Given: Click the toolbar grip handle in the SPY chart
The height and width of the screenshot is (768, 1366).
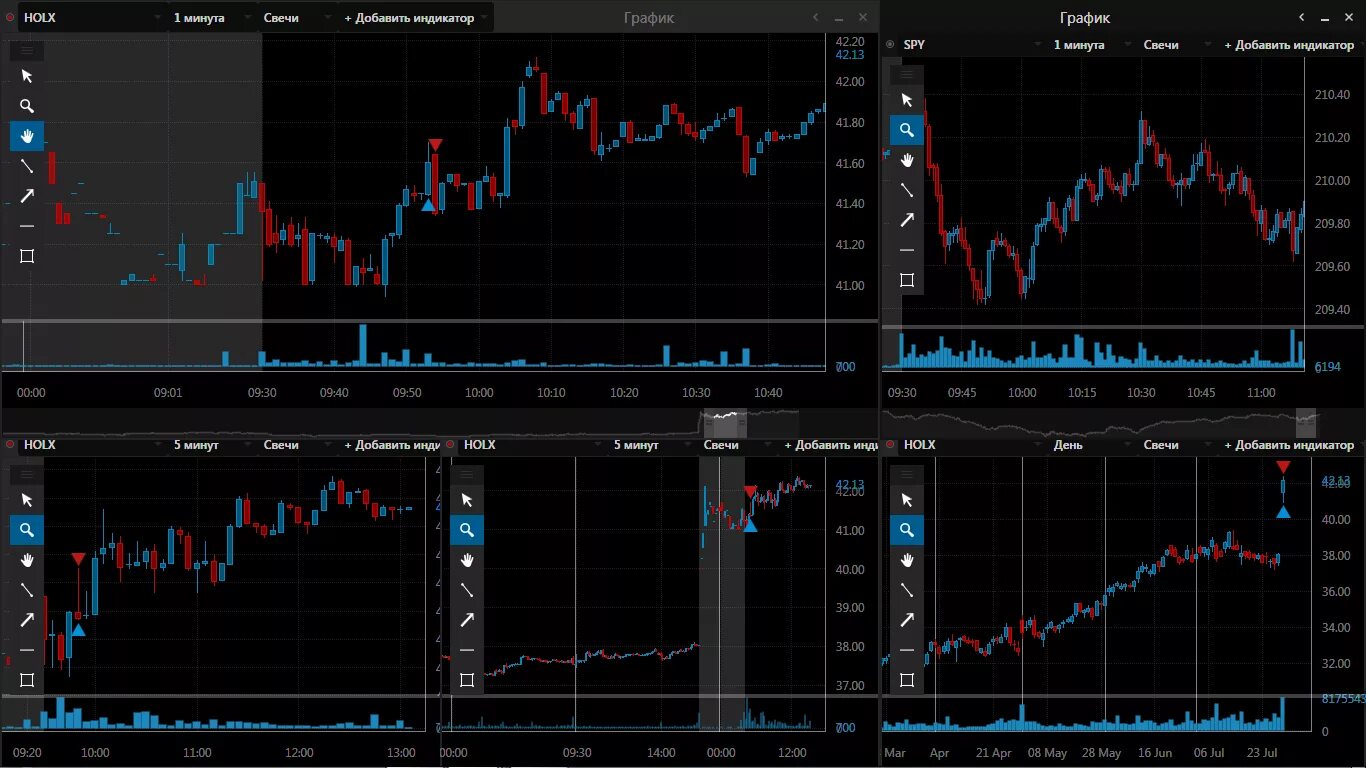Looking at the screenshot, I should pos(907,74).
